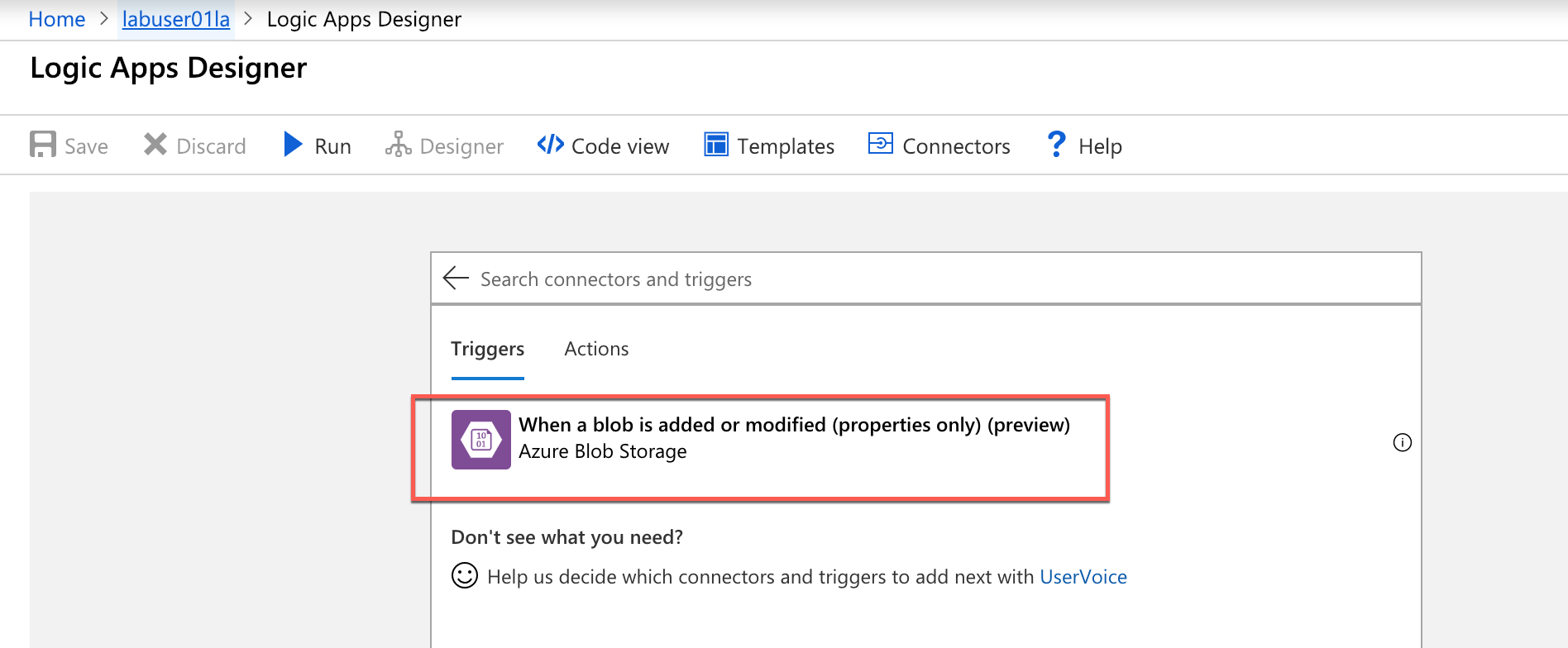Click the Designer label in toolbar
The width and height of the screenshot is (1568, 648).
coord(461,146)
